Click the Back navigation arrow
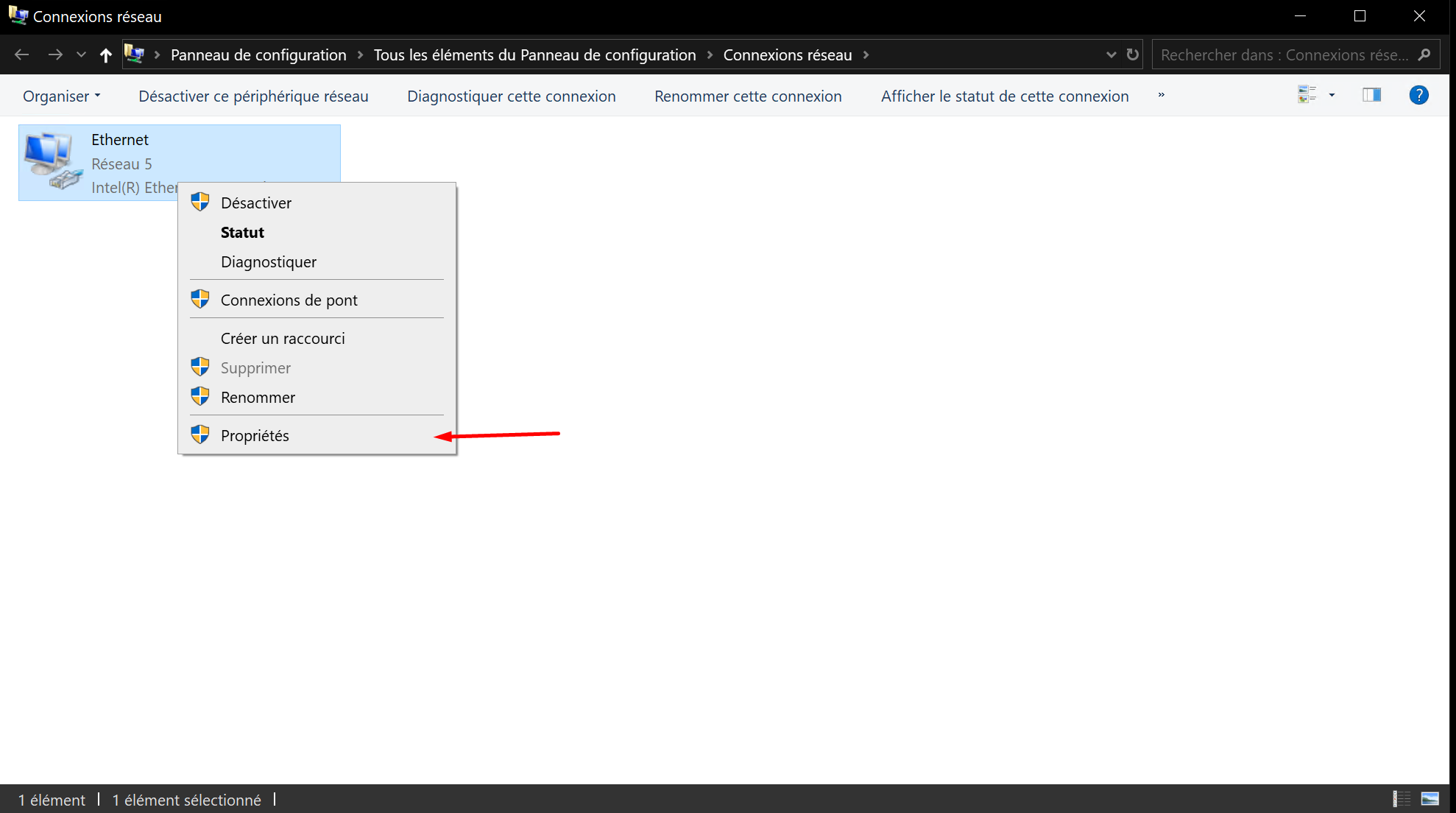 click(x=21, y=54)
